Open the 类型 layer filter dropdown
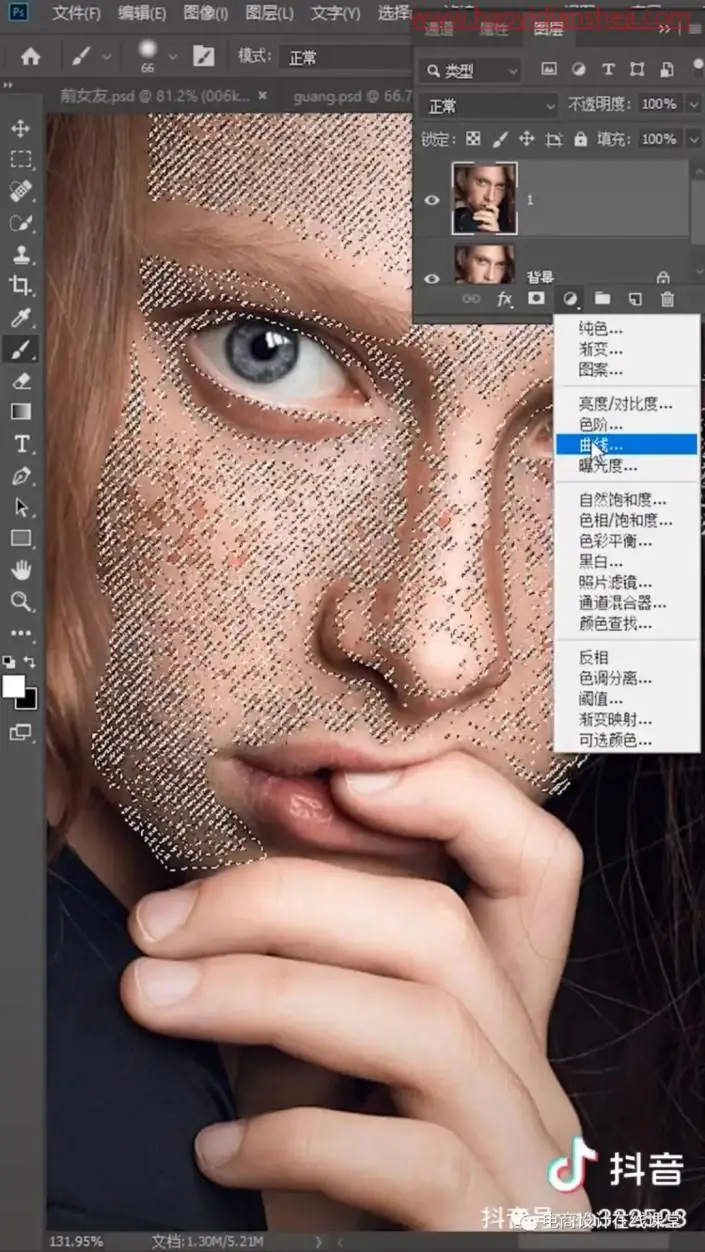Screen dimensions: 705x1252 point(471,70)
